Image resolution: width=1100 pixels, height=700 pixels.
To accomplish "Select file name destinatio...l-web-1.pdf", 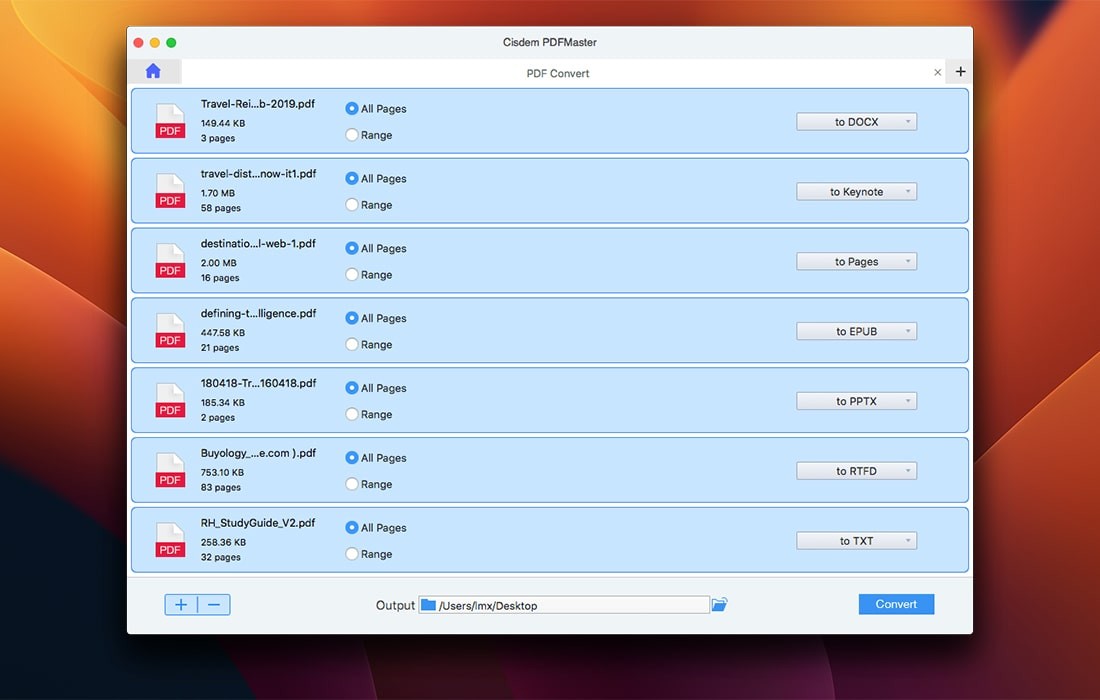I will [x=258, y=243].
